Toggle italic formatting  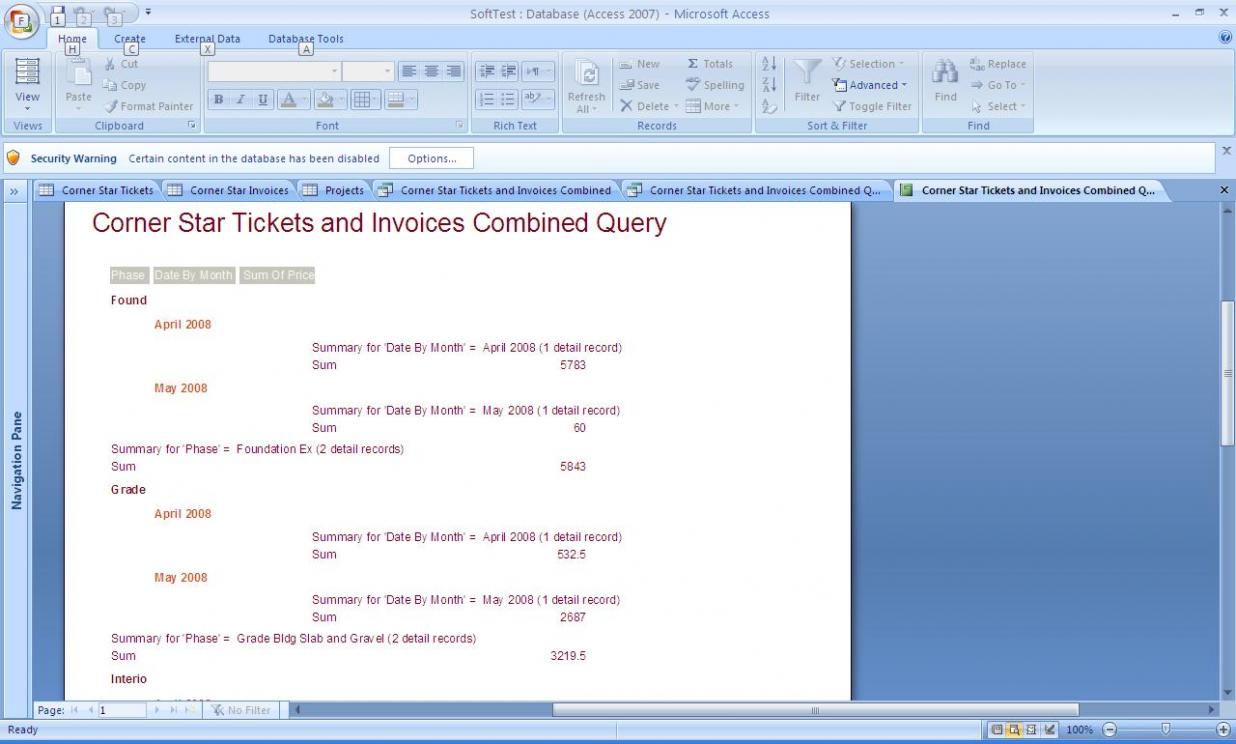[241, 99]
